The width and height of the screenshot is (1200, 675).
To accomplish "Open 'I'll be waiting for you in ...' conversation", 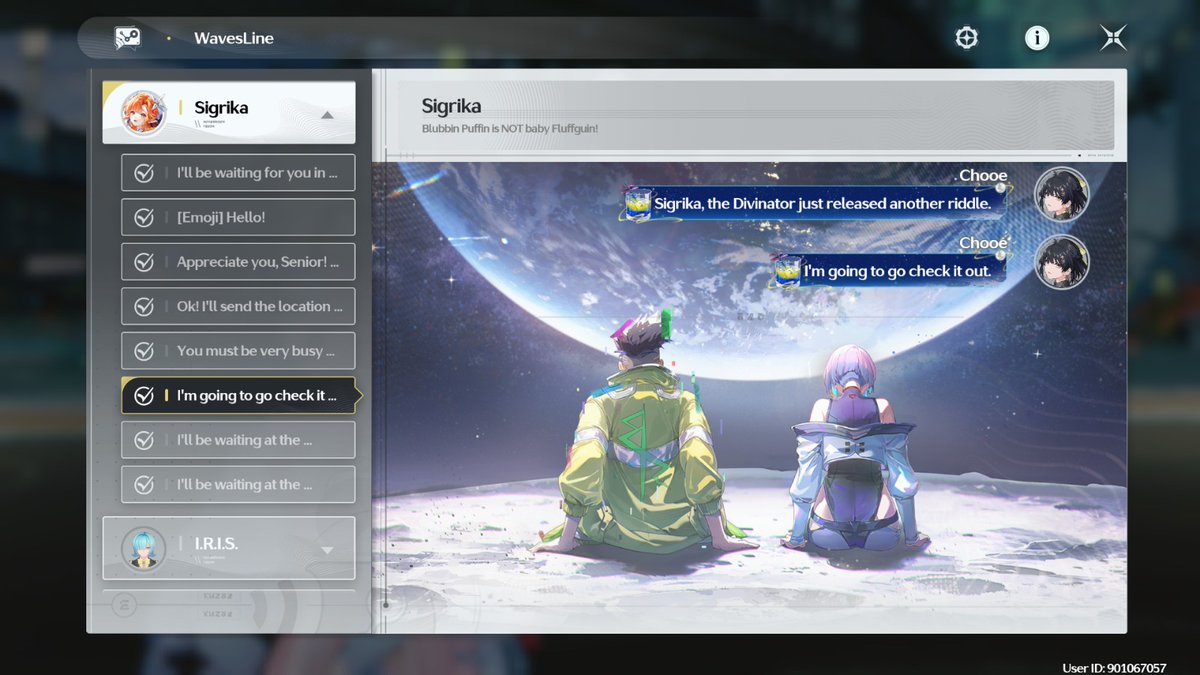I will coord(238,173).
